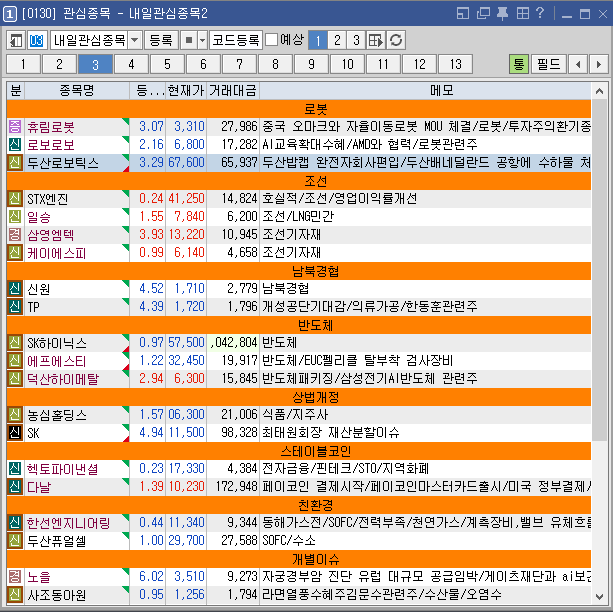613x612 pixels.
Task: Expand the dropdown arrow next to the stop square
Action: tap(202, 40)
